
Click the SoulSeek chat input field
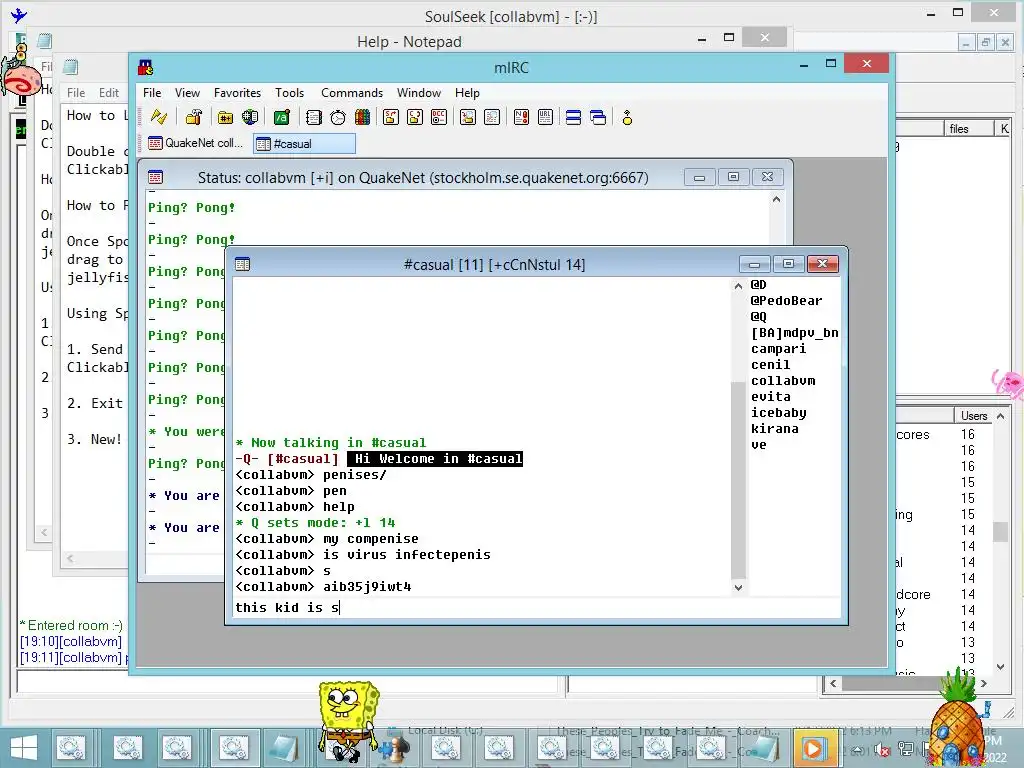click(287, 683)
